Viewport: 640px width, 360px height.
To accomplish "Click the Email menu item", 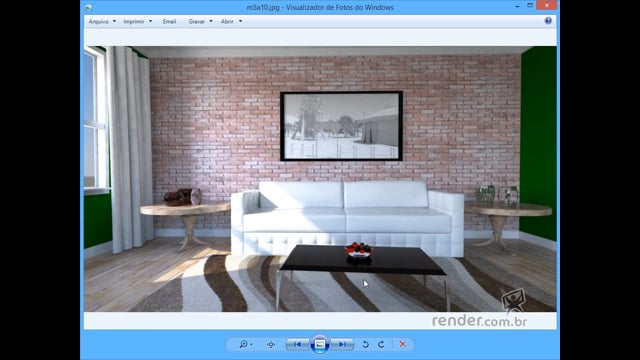I will pos(169,21).
